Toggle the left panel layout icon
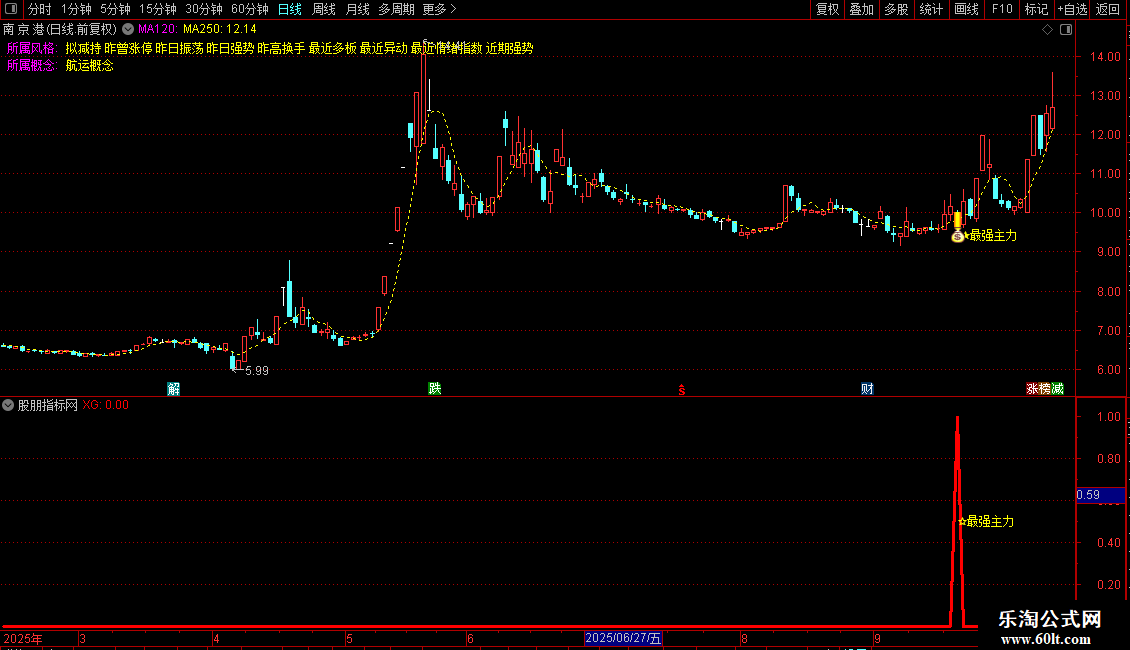The width and height of the screenshot is (1130, 650). [11, 9]
